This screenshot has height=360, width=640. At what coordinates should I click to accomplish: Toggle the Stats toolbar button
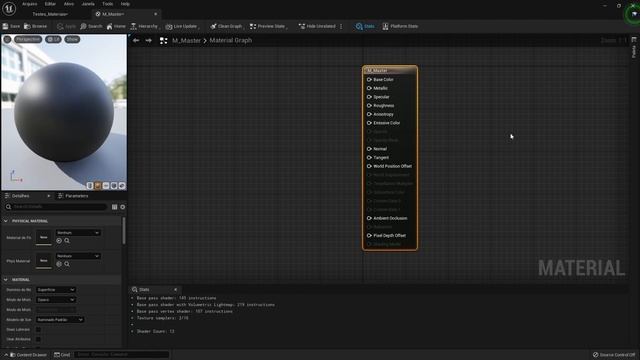[x=365, y=26]
